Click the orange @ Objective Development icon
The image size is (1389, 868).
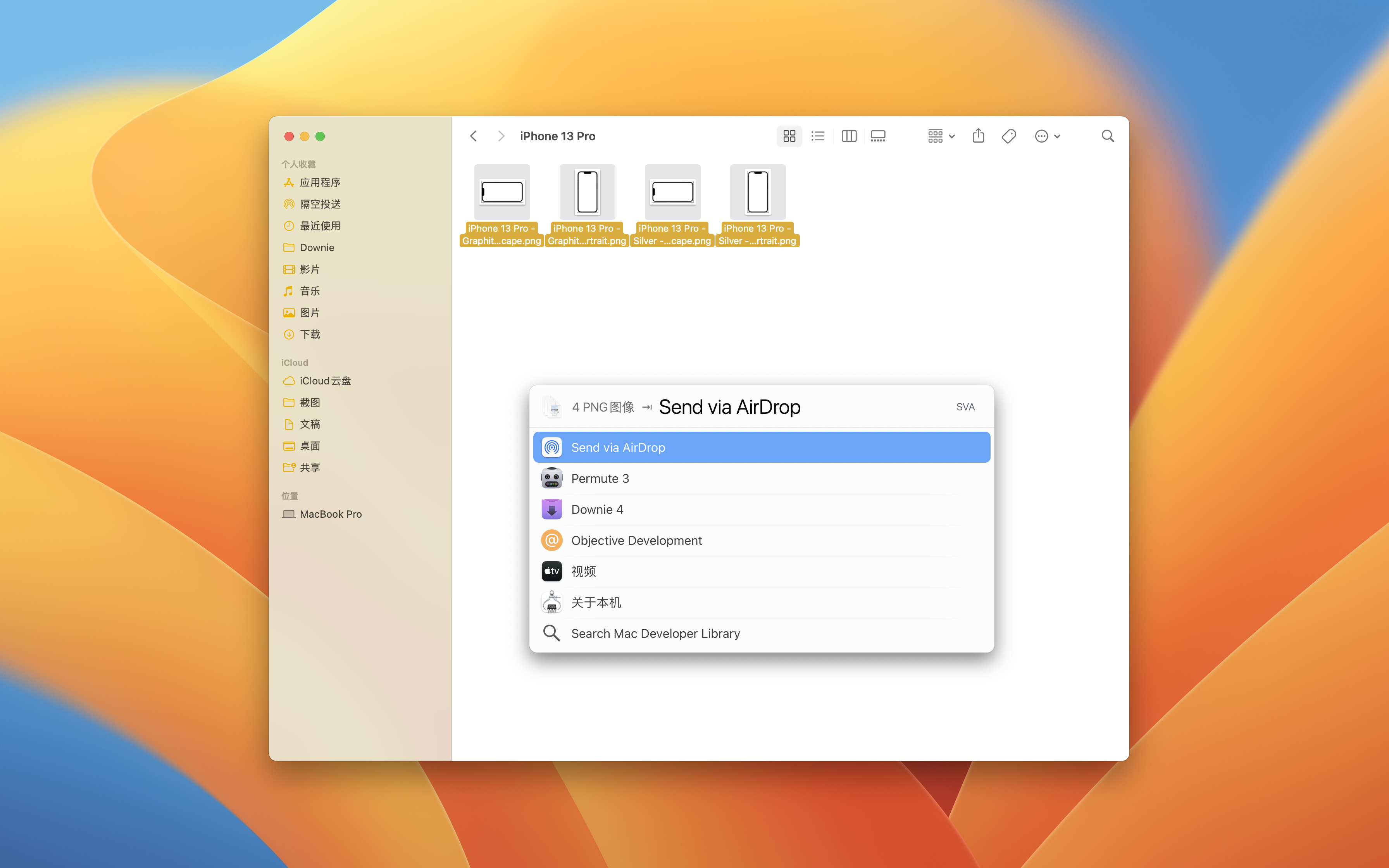coord(551,540)
